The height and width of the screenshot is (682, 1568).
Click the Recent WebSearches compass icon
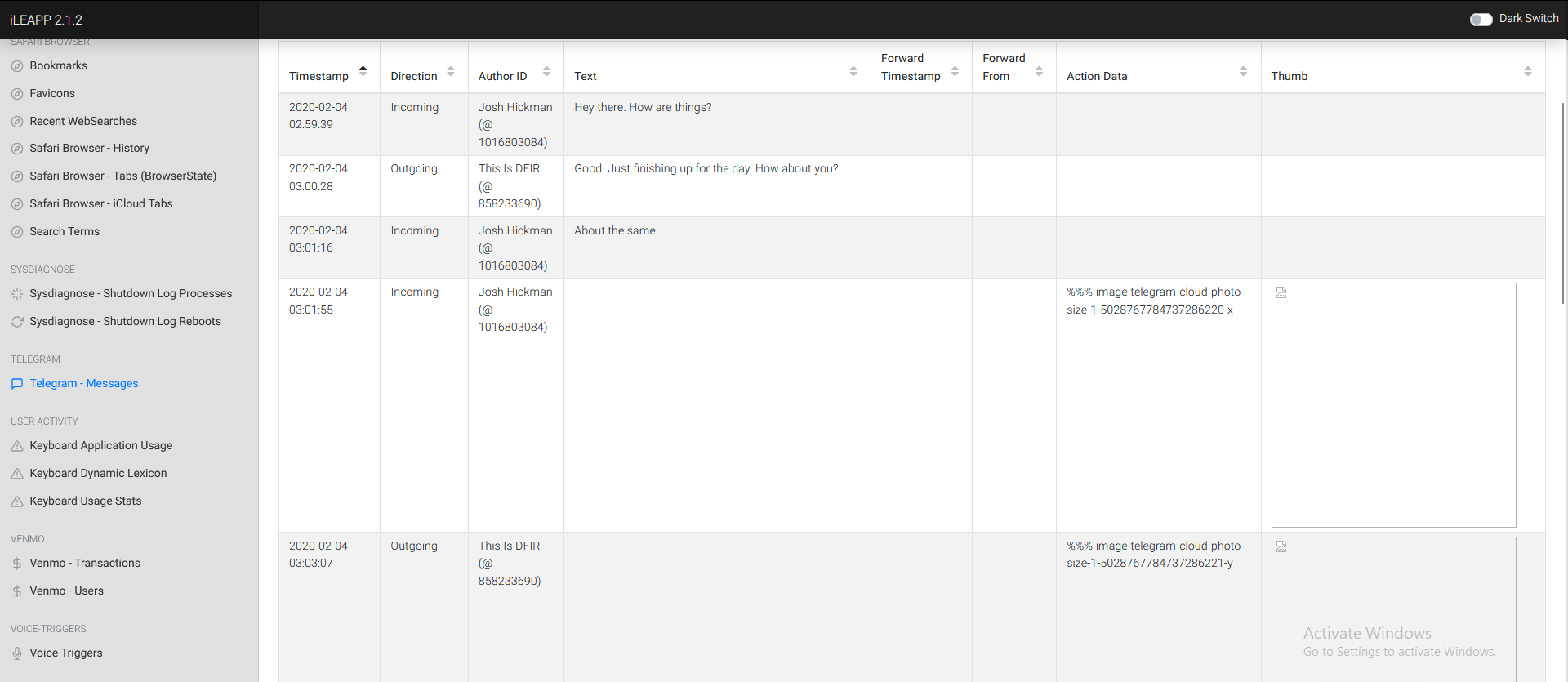point(17,122)
